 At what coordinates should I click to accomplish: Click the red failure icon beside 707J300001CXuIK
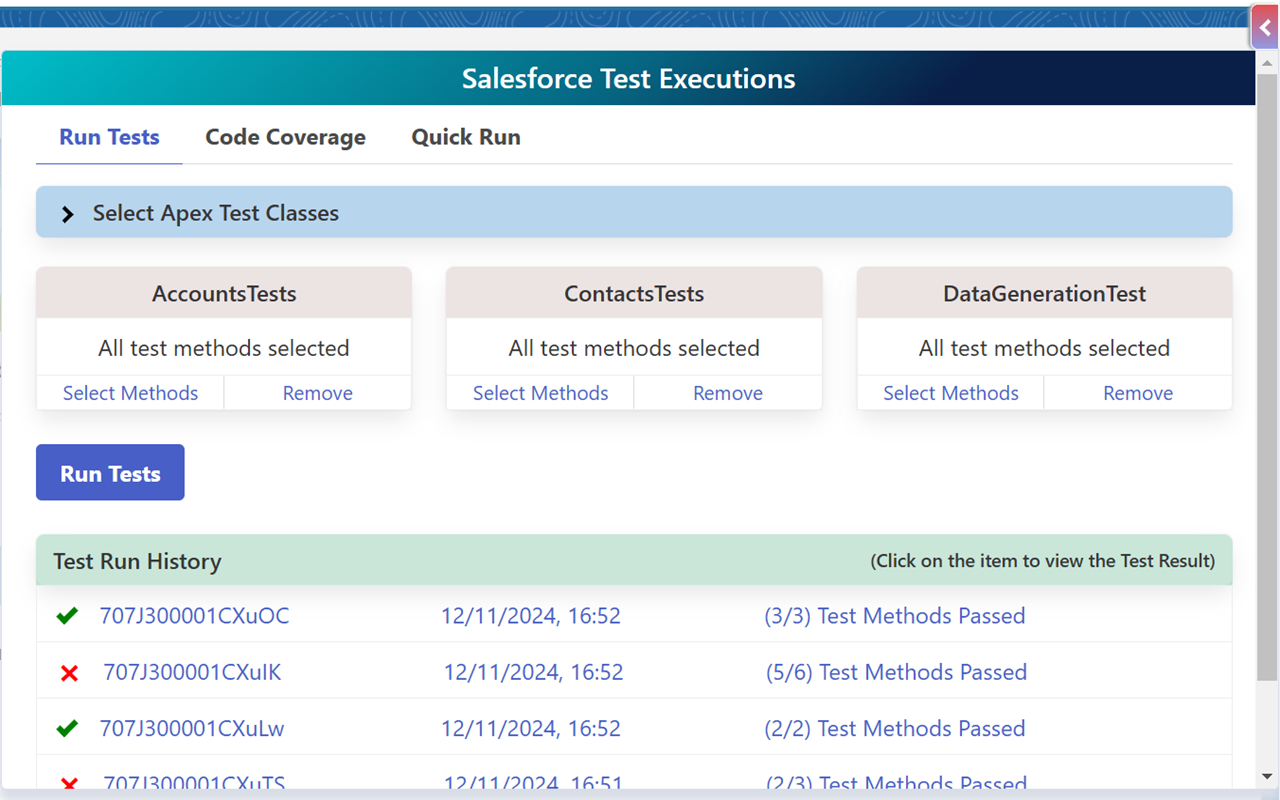(x=68, y=672)
